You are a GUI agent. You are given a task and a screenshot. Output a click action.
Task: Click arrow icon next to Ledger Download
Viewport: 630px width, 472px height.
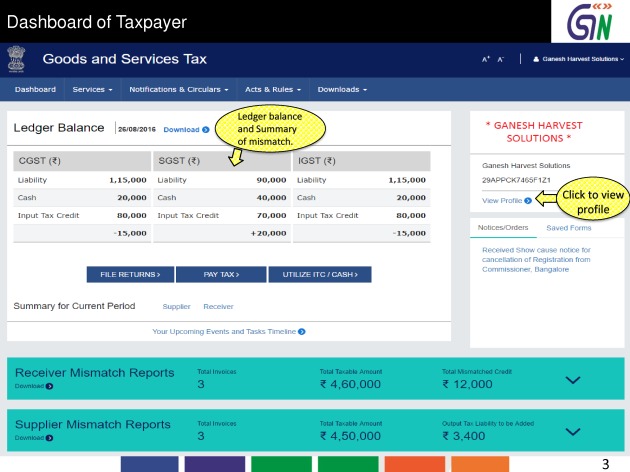206,130
